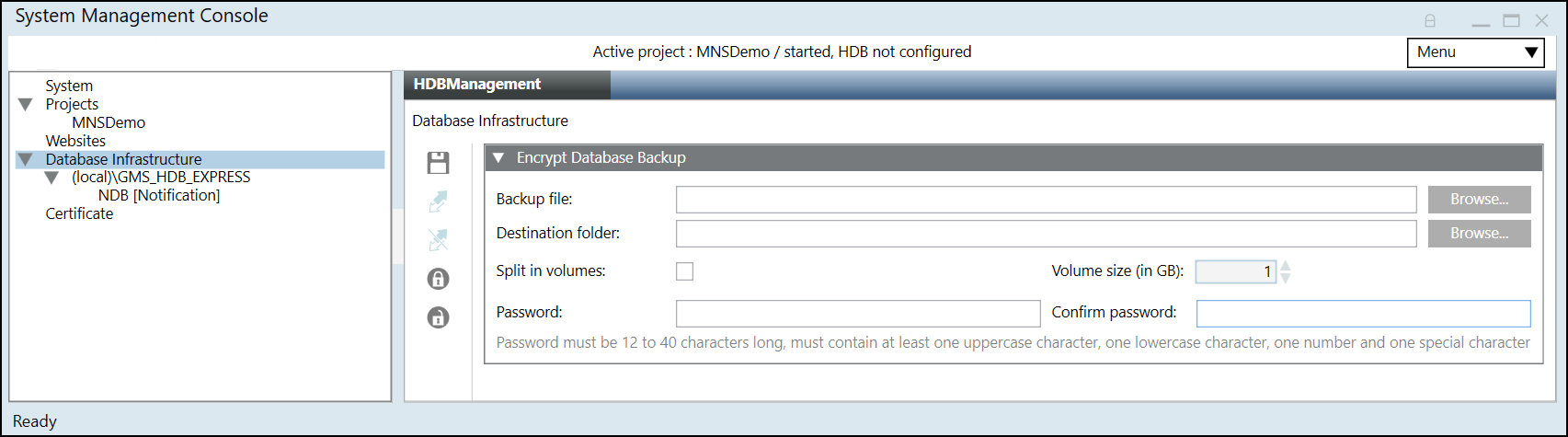Click the floppy disk Save icon
This screenshot has width=1568, height=437.
(439, 164)
